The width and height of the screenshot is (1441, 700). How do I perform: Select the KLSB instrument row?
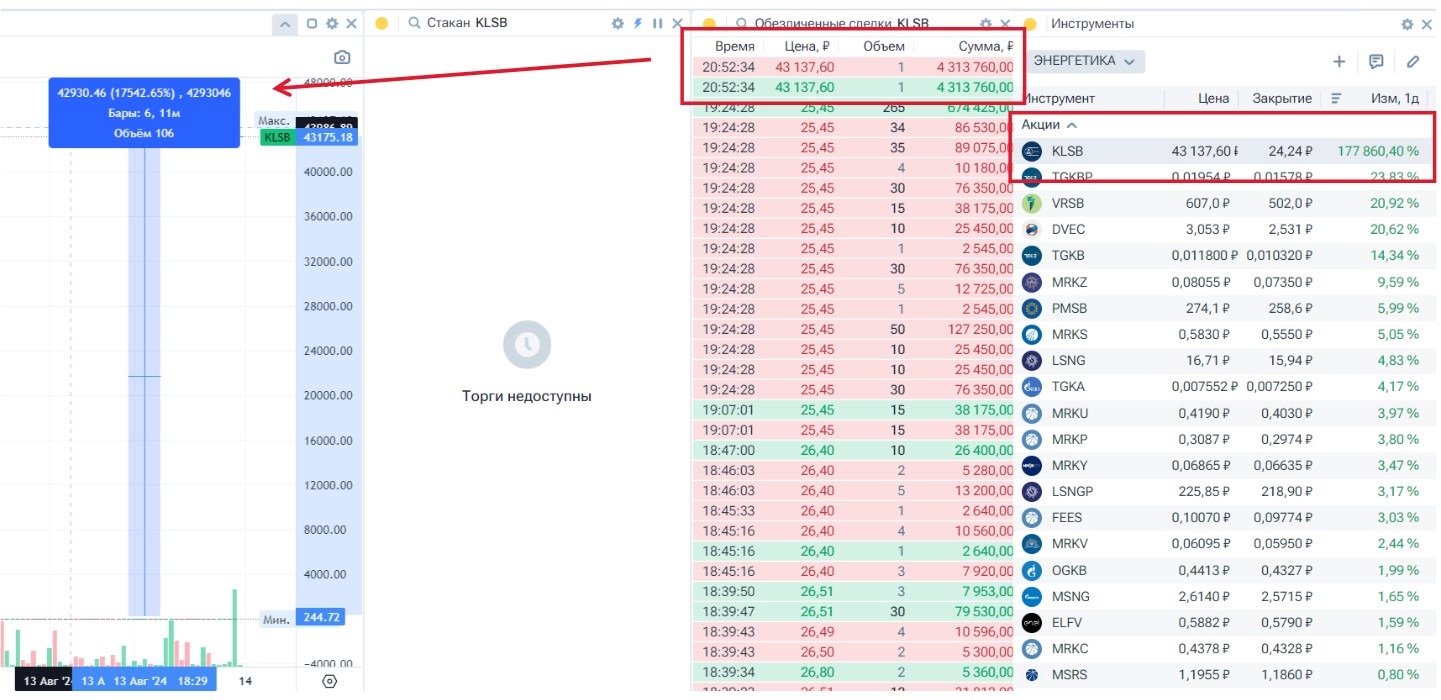(x=1225, y=151)
